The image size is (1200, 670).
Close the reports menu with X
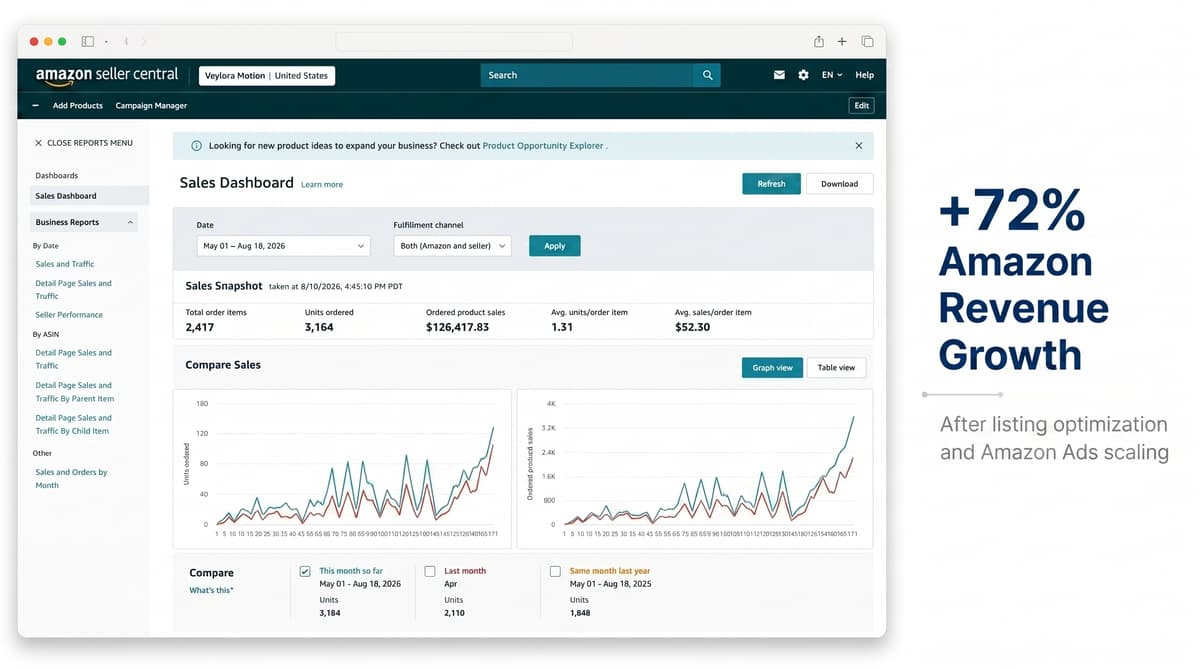pyautogui.click(x=38, y=143)
